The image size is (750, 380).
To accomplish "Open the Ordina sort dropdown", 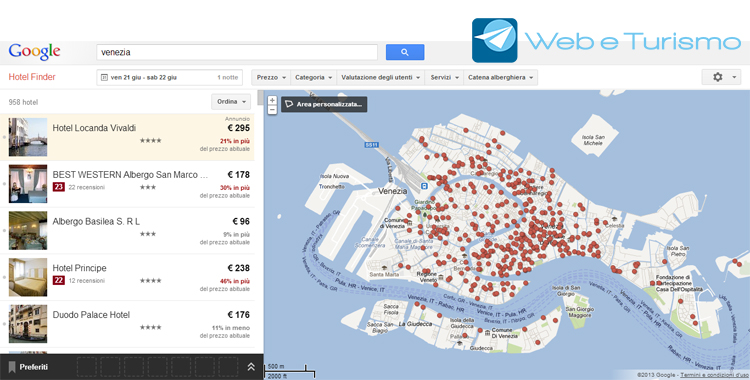I will click(231, 101).
